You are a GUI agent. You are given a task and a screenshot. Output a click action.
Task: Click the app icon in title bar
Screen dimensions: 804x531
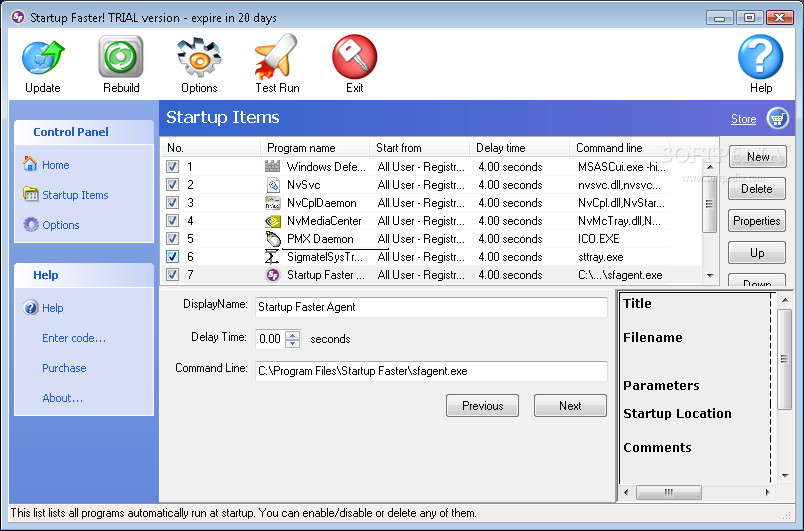18,17
